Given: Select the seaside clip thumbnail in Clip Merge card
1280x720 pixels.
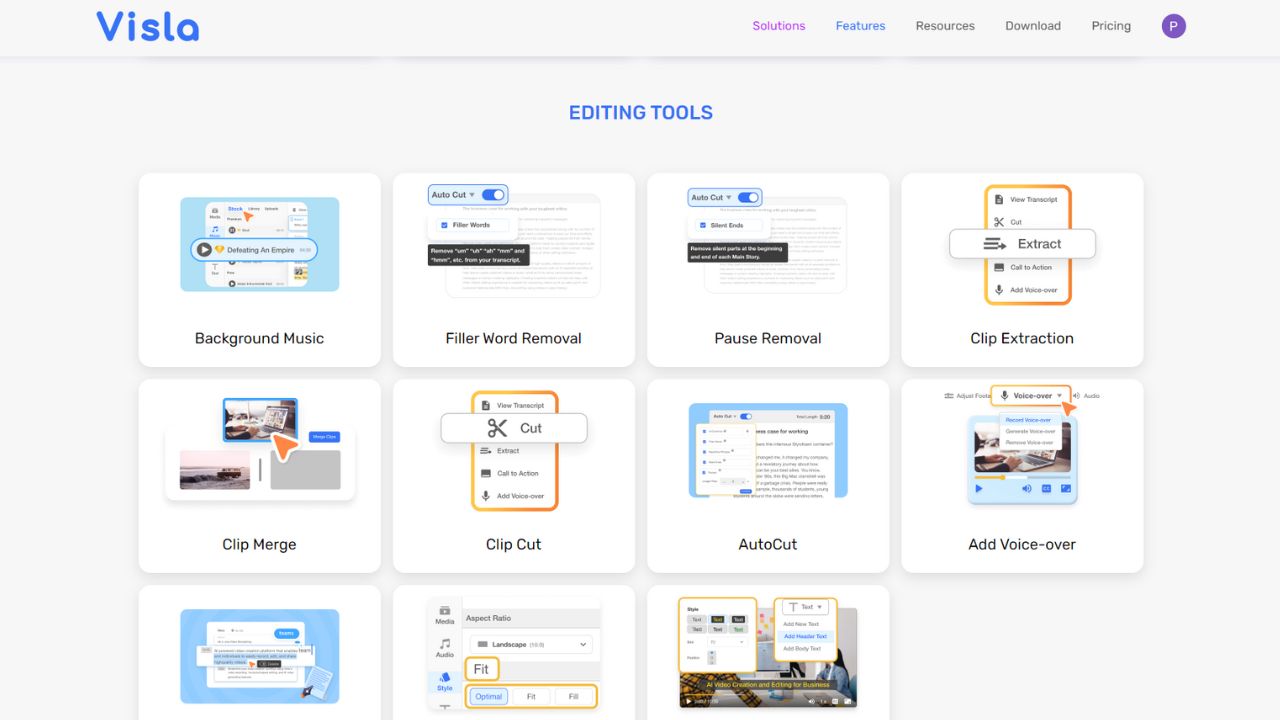Looking at the screenshot, I should point(215,469).
